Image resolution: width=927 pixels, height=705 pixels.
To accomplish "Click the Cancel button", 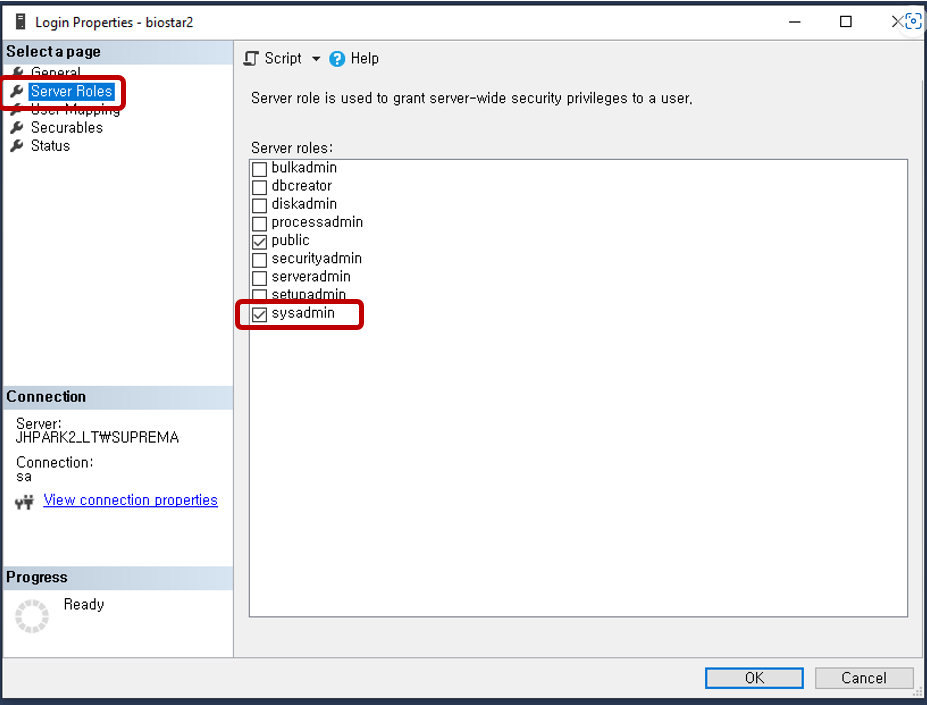I will click(x=863, y=678).
